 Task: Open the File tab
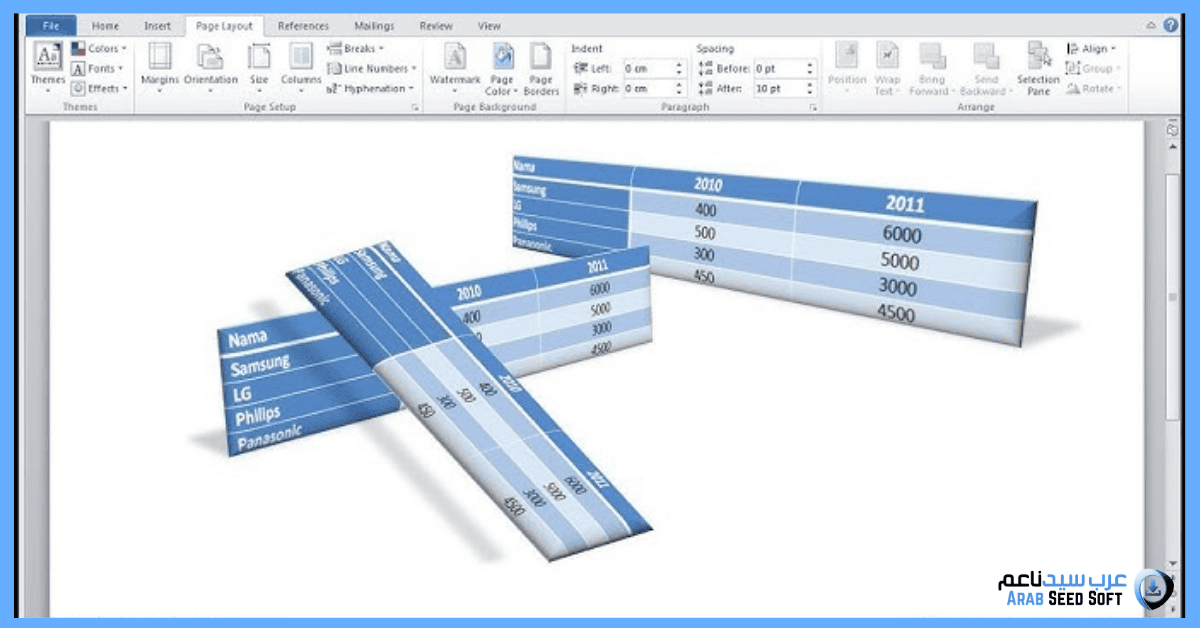[x=50, y=26]
